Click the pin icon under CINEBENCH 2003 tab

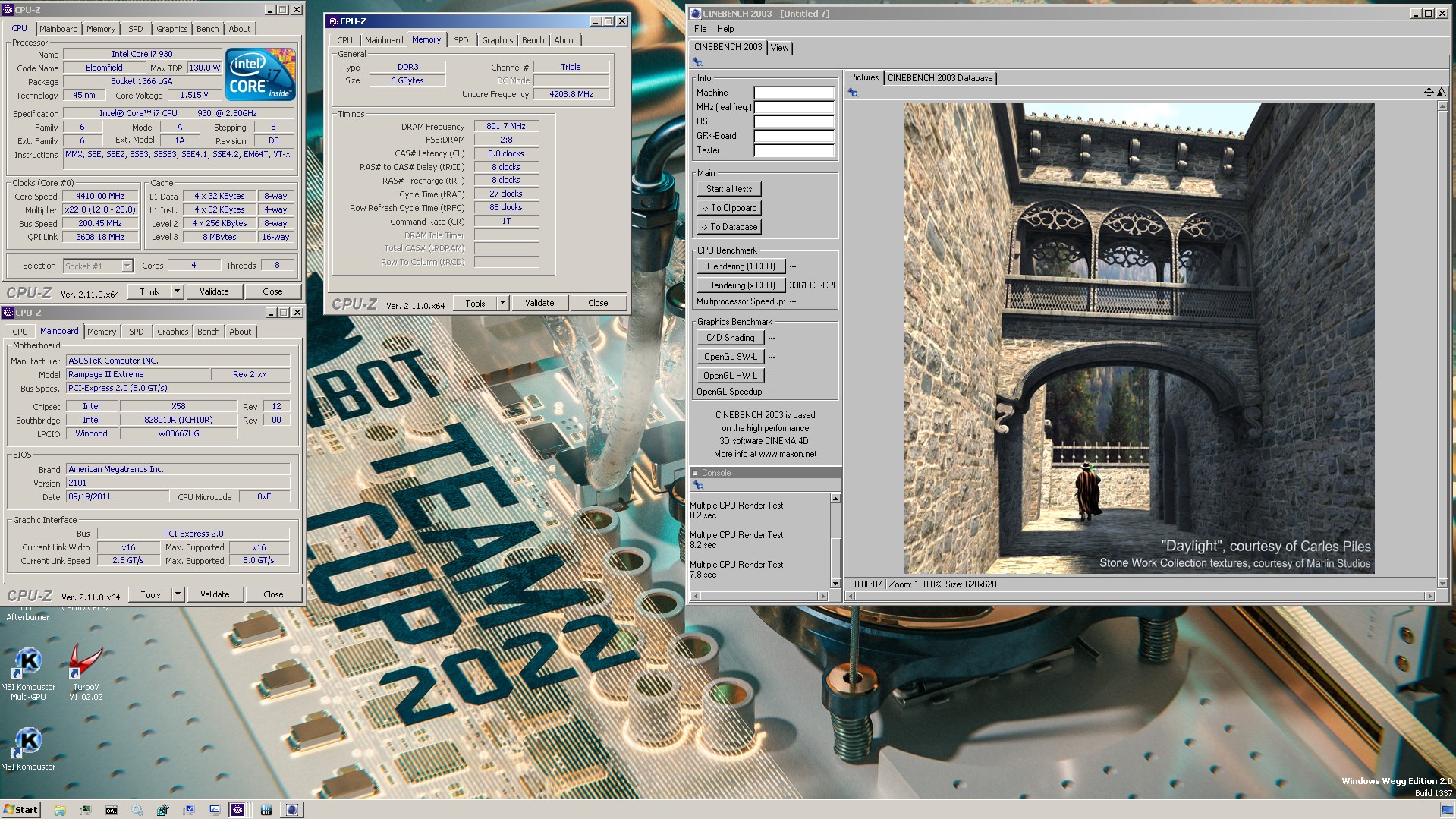pyautogui.click(x=697, y=63)
